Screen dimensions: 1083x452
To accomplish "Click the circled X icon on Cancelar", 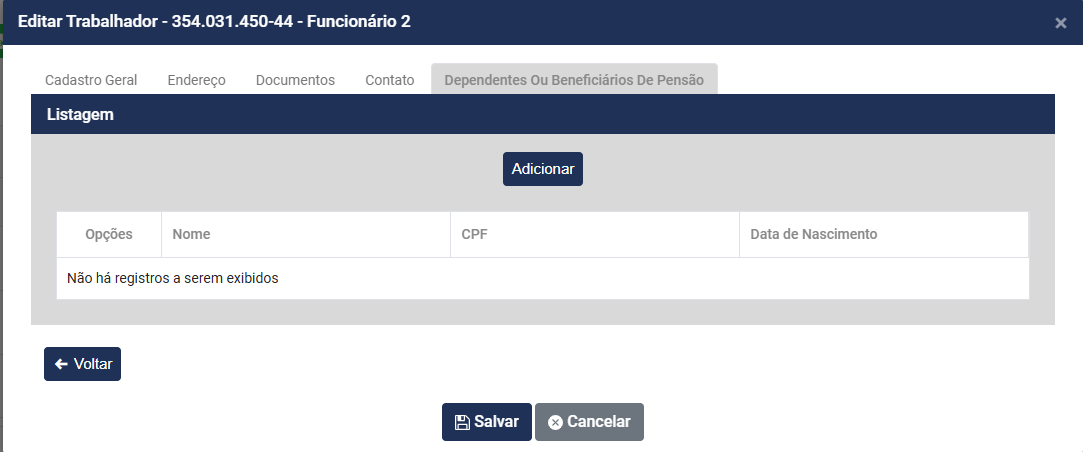I will click(555, 422).
